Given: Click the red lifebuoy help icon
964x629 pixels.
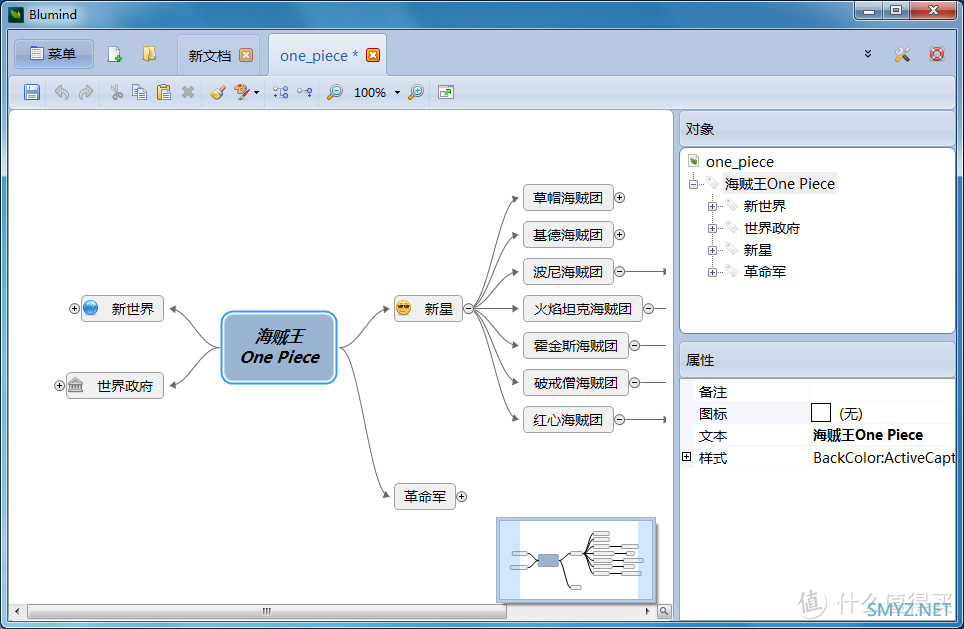Looking at the screenshot, I should click(936, 54).
